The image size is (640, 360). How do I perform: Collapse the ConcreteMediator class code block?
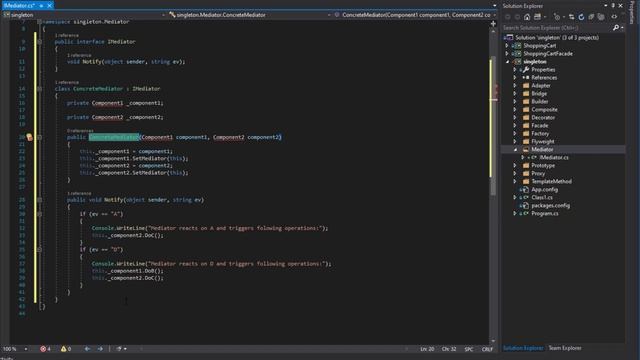pos(39,89)
